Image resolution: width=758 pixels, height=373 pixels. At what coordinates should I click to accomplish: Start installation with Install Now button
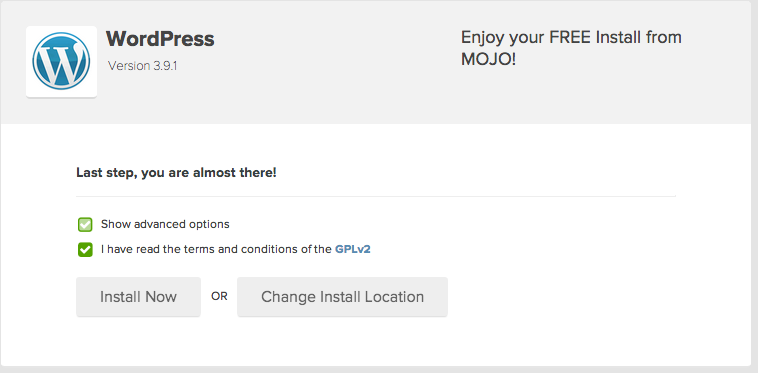click(x=138, y=297)
